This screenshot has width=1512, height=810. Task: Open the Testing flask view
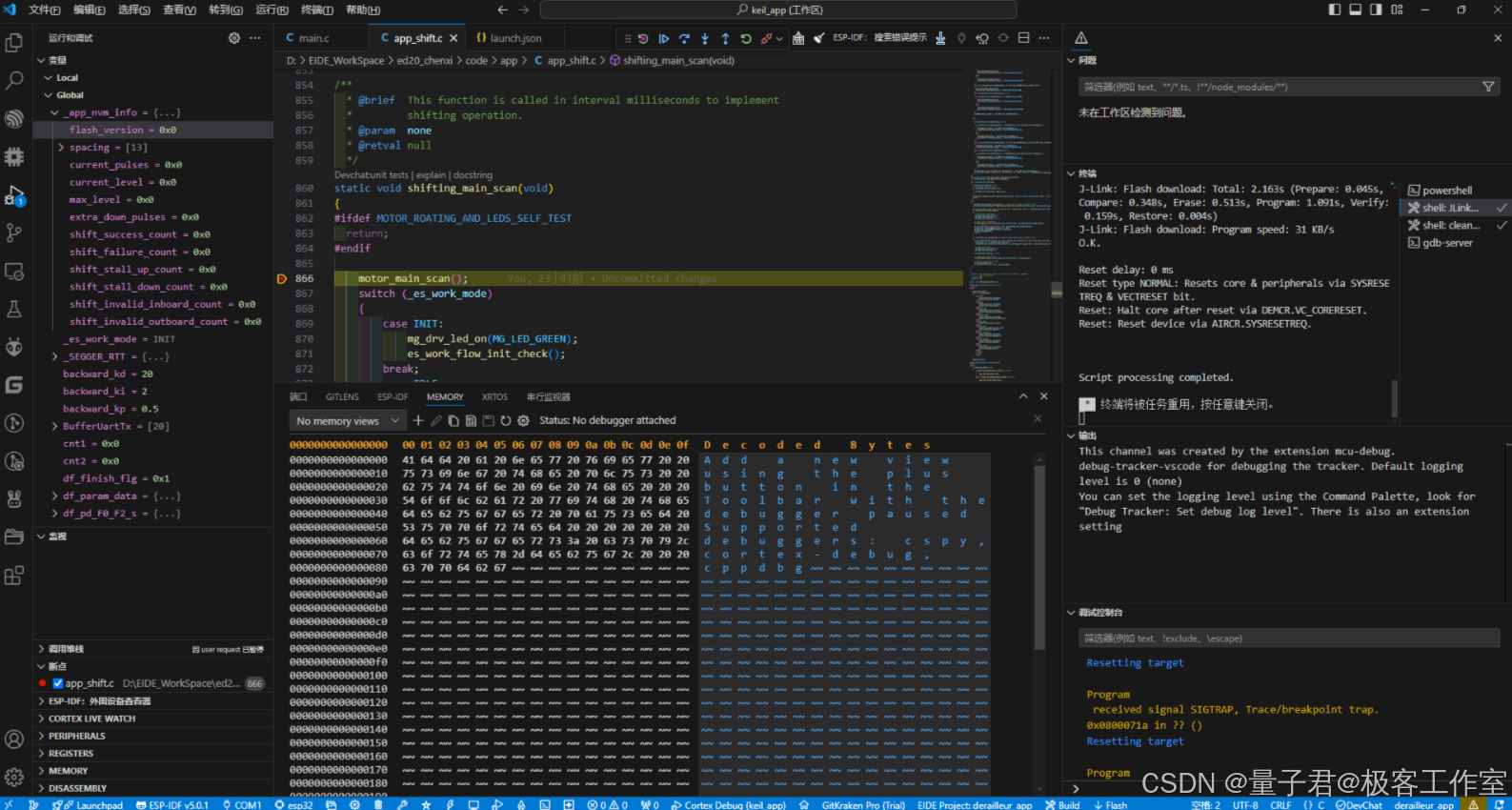click(14, 309)
